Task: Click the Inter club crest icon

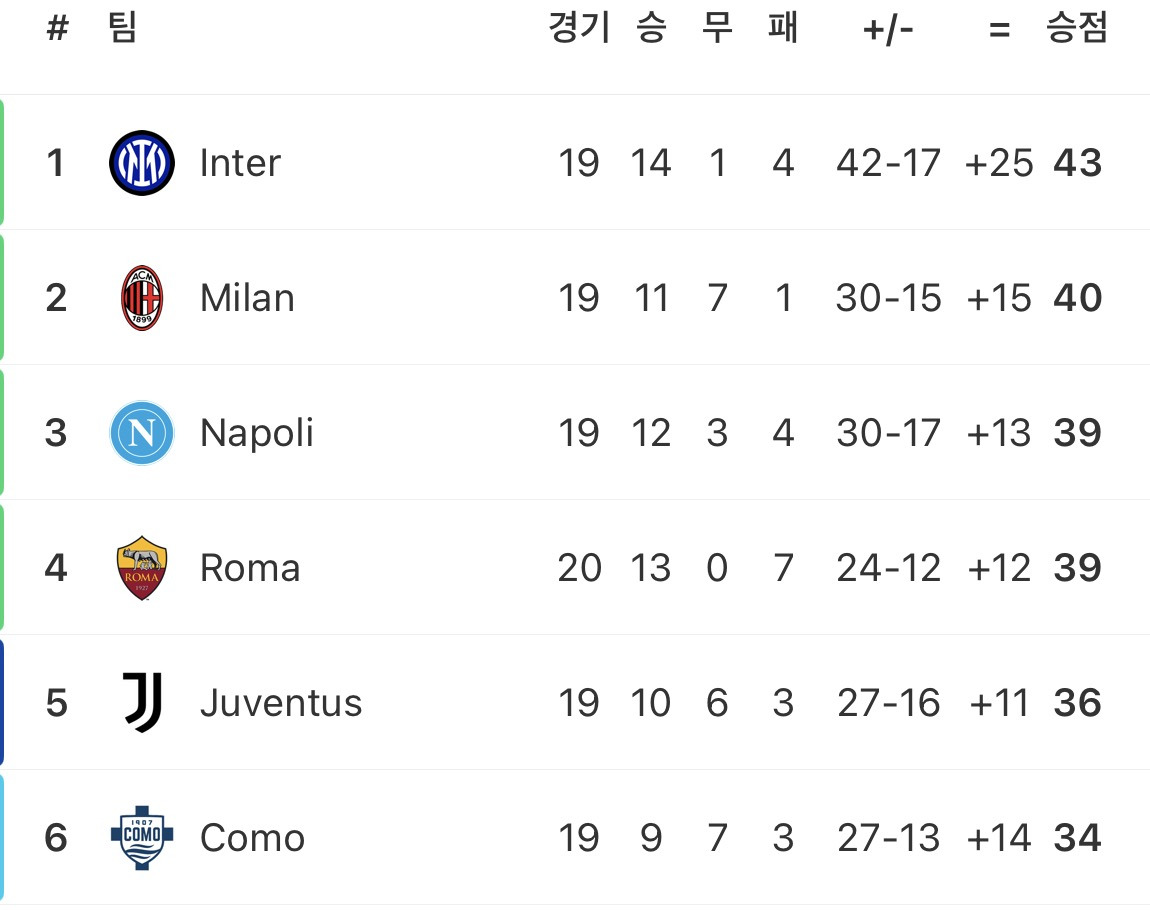Action: pos(142,163)
